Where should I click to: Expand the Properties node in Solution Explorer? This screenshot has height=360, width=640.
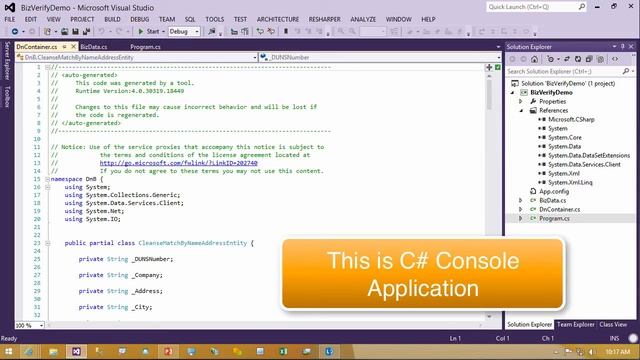[521, 101]
